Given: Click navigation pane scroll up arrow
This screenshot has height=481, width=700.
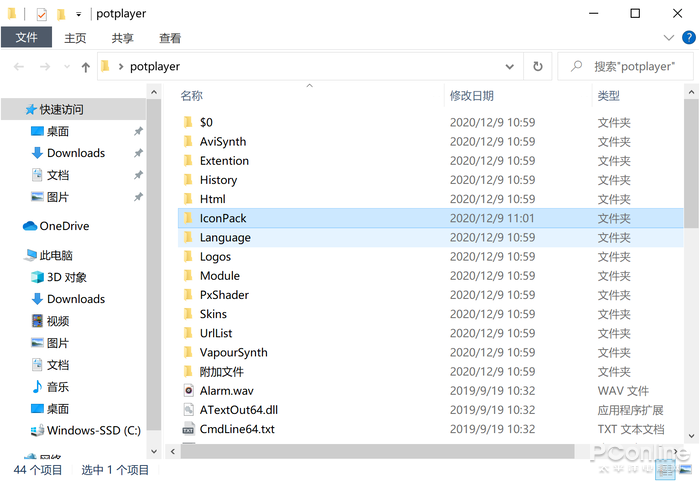Looking at the screenshot, I should (x=154, y=92).
